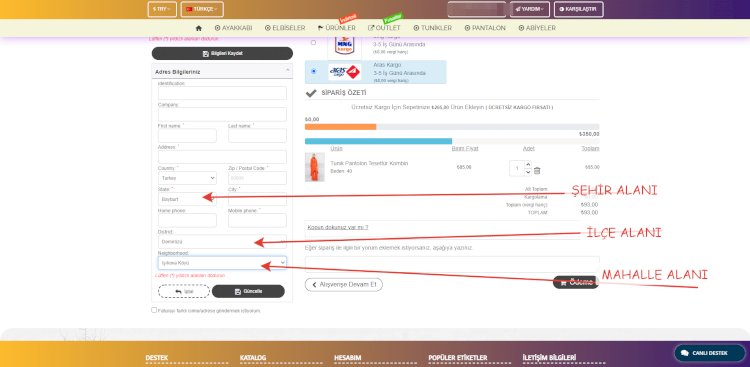750x367 pixels.
Task: Open the District dropdown
Action: point(222,242)
